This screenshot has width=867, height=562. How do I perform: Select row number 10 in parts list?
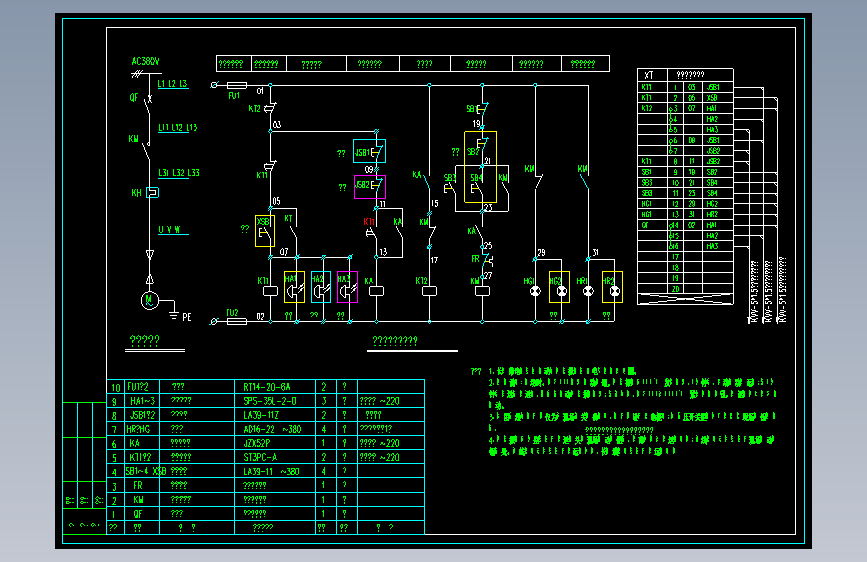(x=115, y=387)
